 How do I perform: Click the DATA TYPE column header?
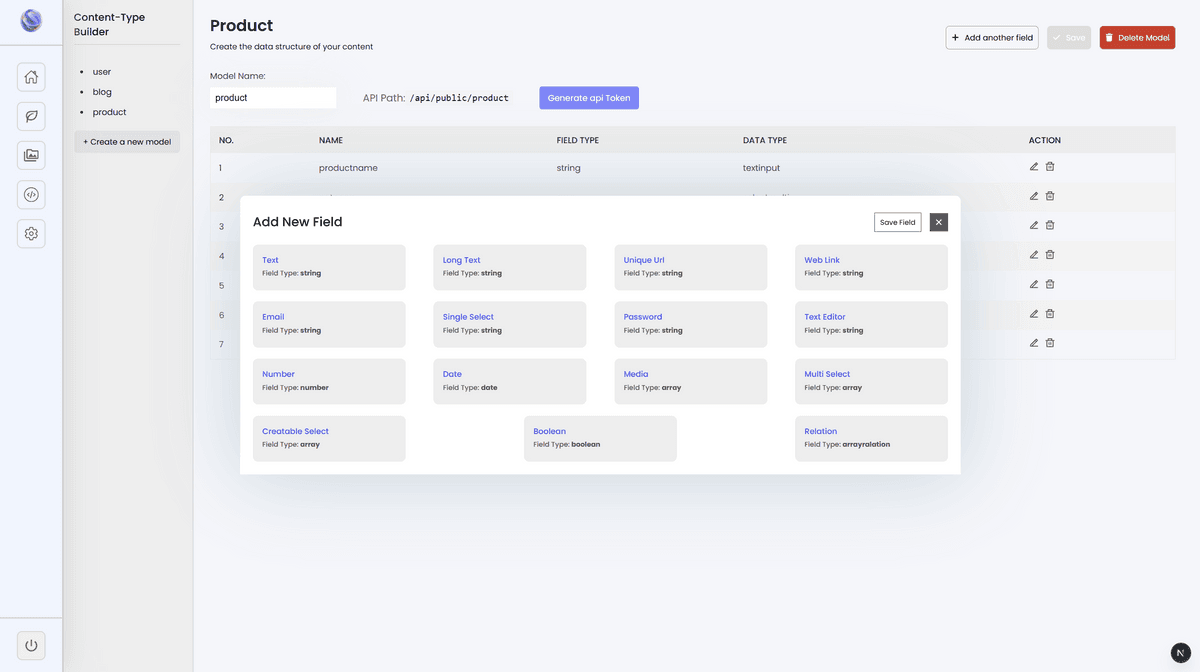point(765,140)
